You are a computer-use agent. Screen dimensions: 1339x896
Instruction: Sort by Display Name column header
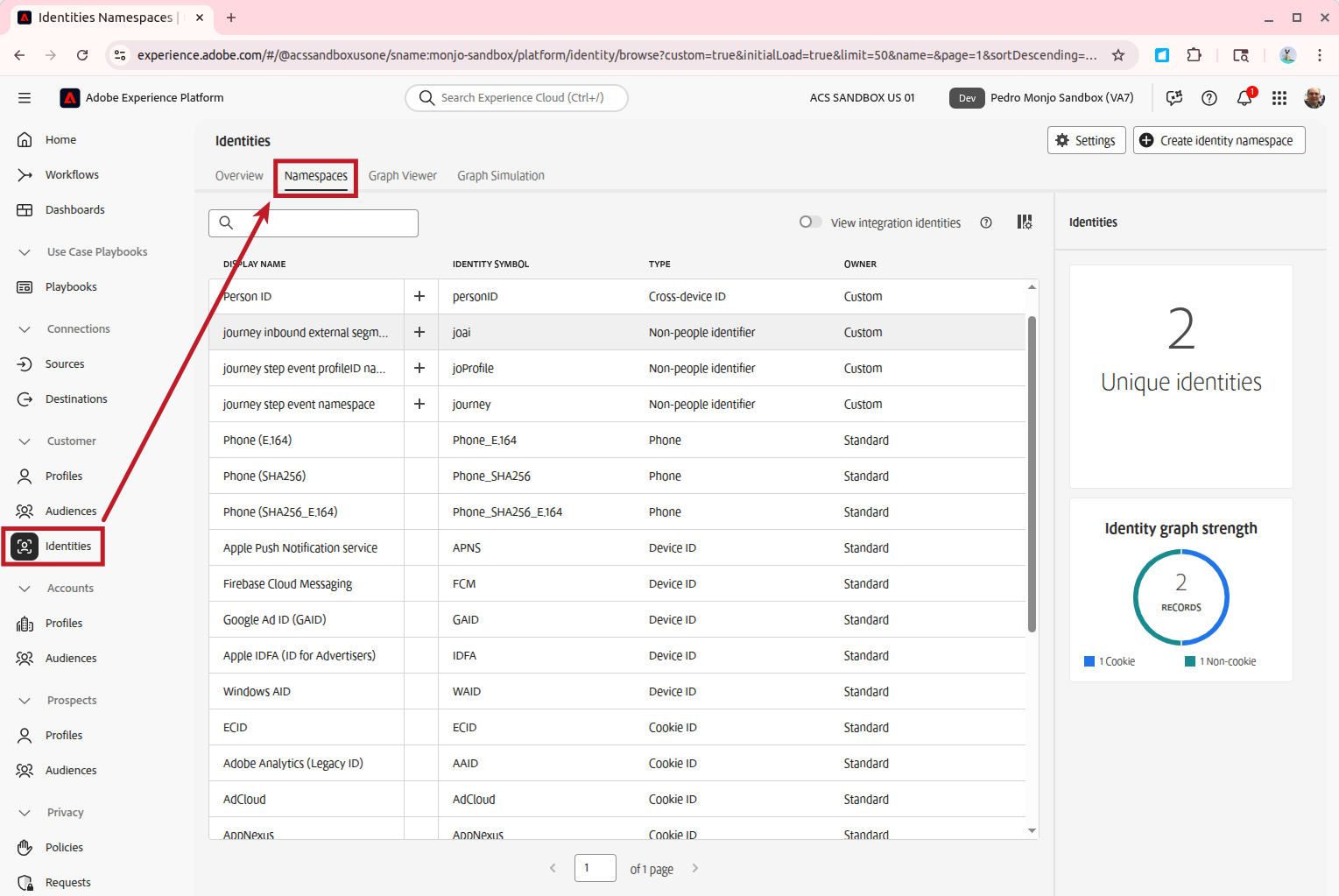click(x=254, y=264)
